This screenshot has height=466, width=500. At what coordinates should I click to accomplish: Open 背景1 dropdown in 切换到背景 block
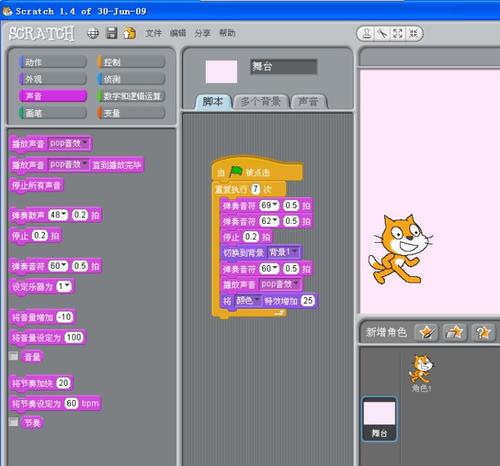(283, 252)
